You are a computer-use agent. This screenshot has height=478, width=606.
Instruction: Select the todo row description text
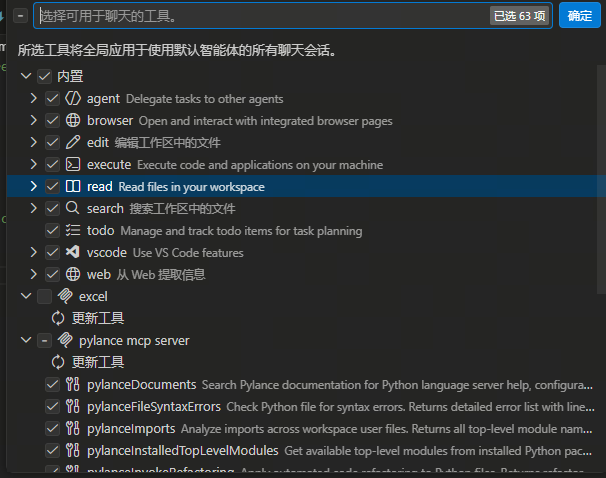click(x=241, y=231)
